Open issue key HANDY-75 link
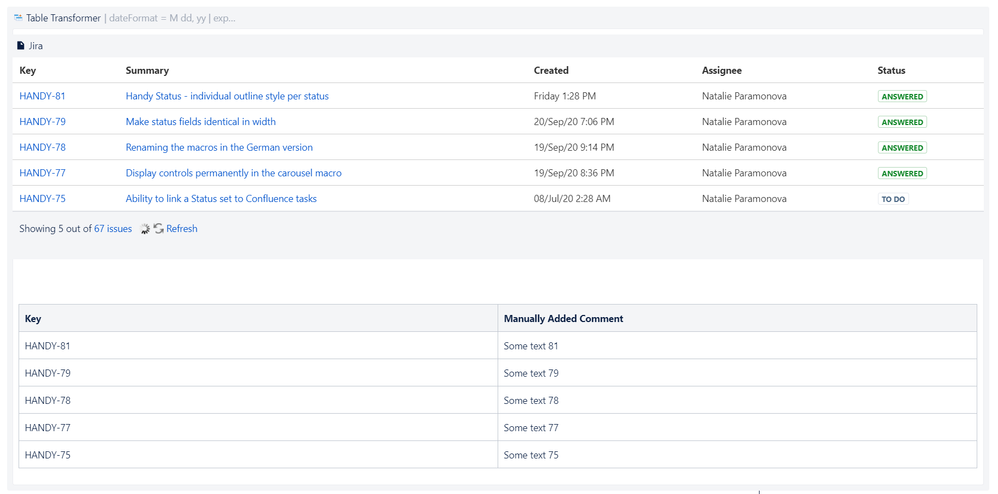998x494 pixels. pos(42,199)
